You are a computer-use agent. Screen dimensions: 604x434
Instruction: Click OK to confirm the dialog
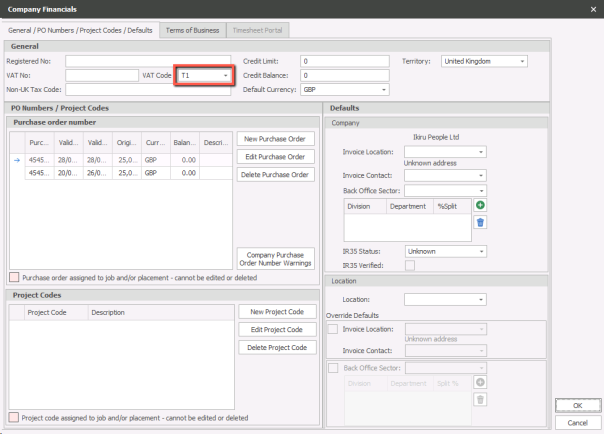577,405
